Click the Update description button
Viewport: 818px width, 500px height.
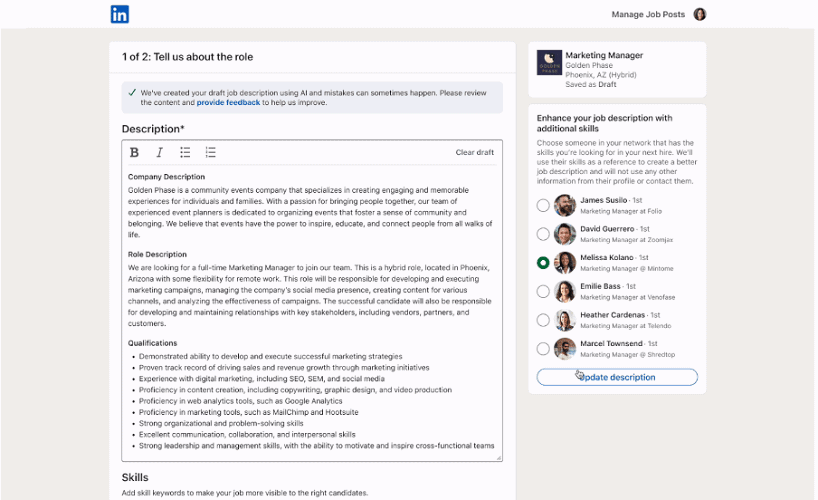pos(617,377)
